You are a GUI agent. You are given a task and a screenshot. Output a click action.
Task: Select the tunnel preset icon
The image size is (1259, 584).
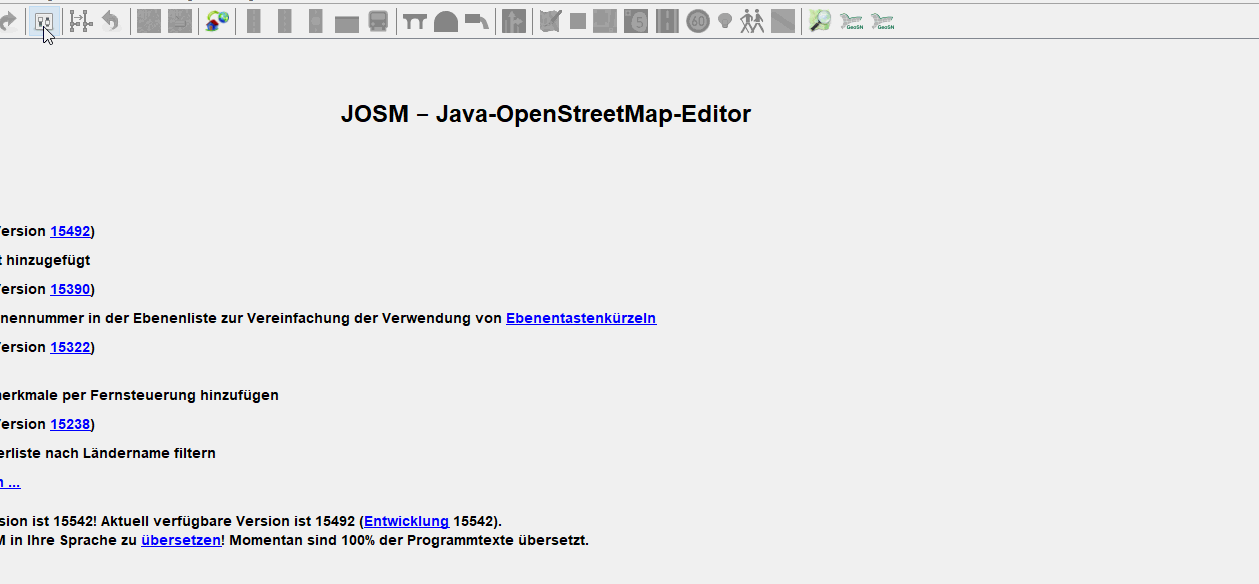(446, 21)
